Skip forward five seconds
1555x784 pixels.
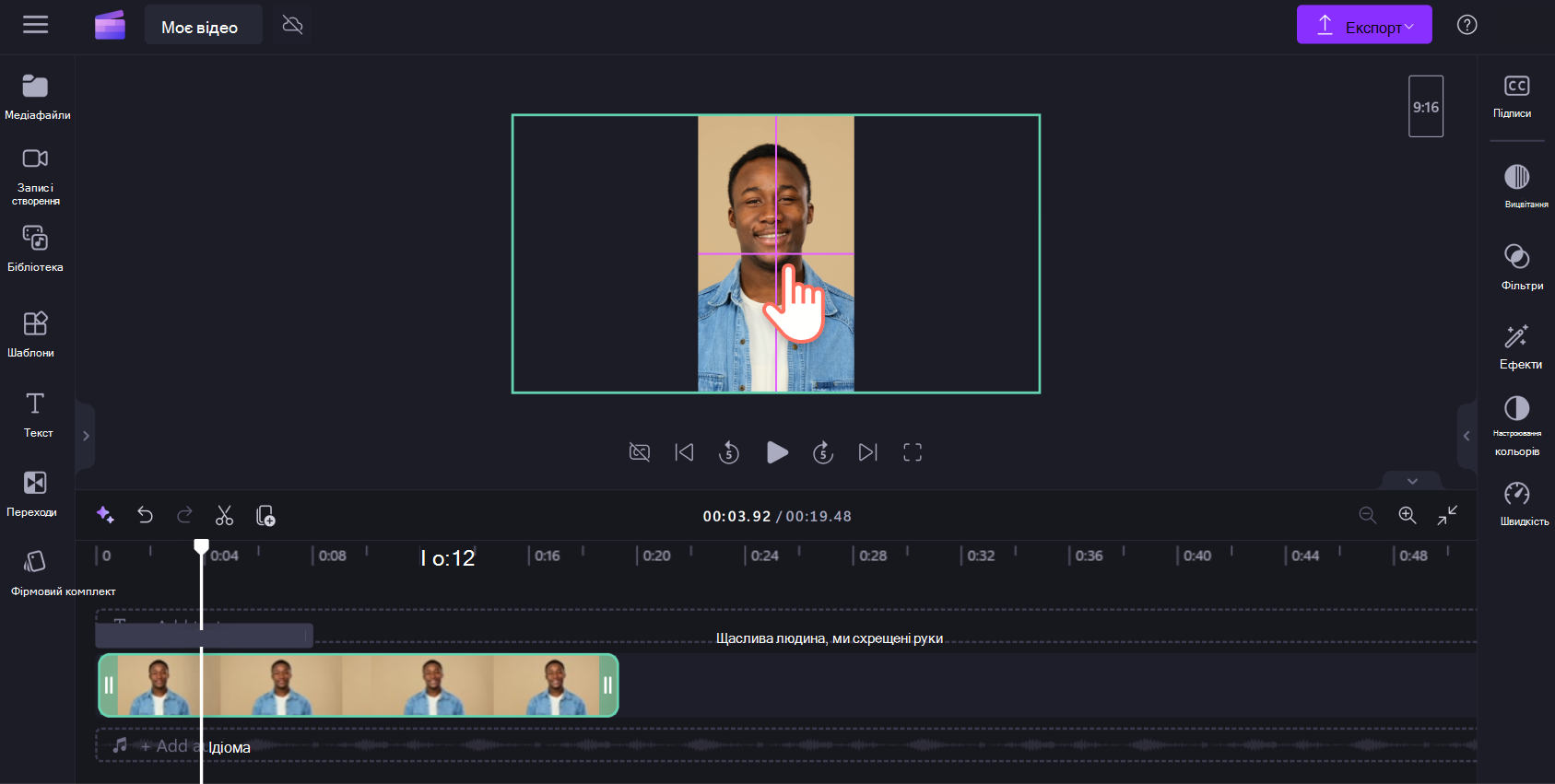(x=823, y=452)
